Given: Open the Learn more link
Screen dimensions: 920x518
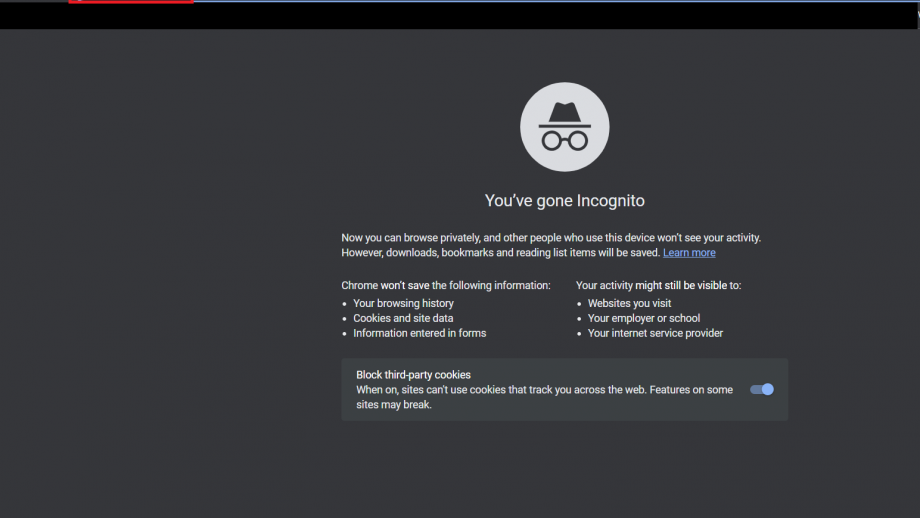Looking at the screenshot, I should pyautogui.click(x=689, y=253).
